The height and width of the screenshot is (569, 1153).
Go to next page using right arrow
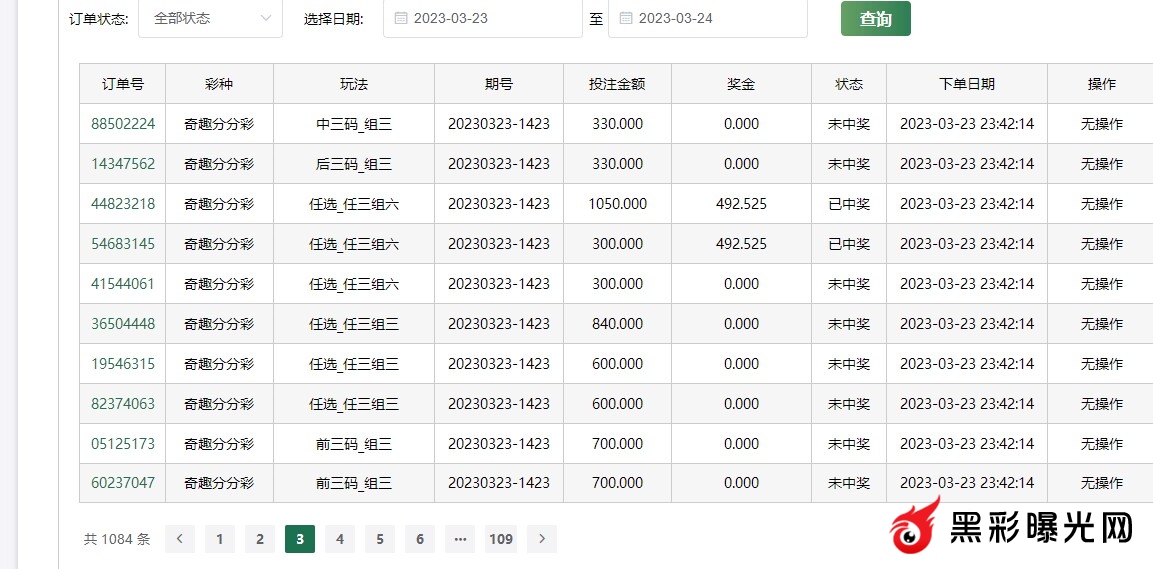pyautogui.click(x=541, y=539)
